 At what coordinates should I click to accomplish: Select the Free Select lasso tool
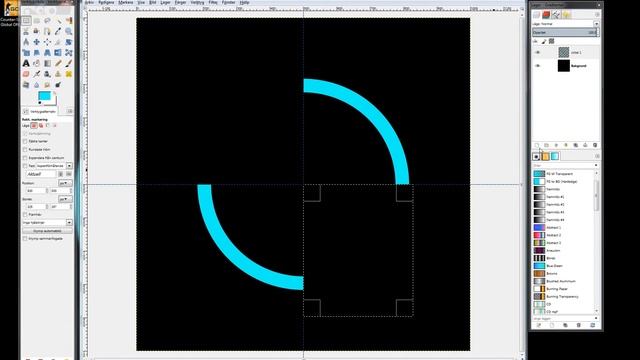pyautogui.click(x=47, y=20)
